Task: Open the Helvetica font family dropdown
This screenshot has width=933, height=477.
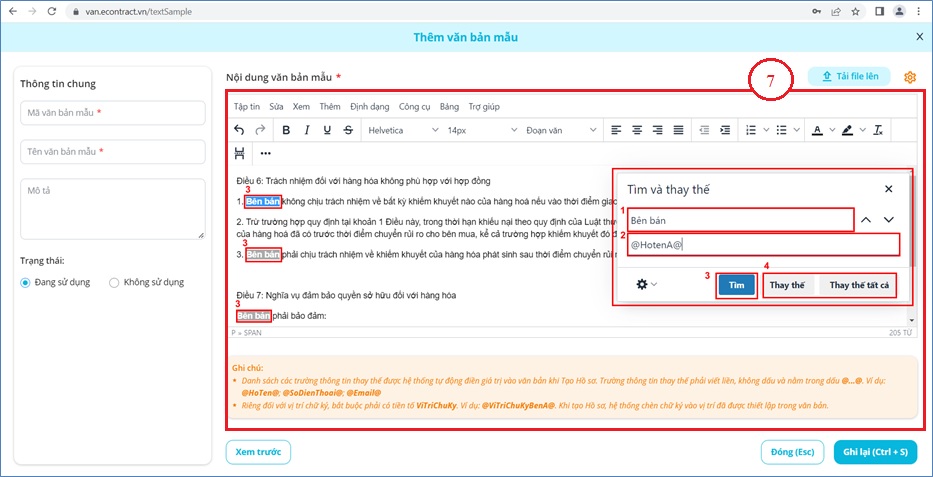Action: tap(402, 130)
